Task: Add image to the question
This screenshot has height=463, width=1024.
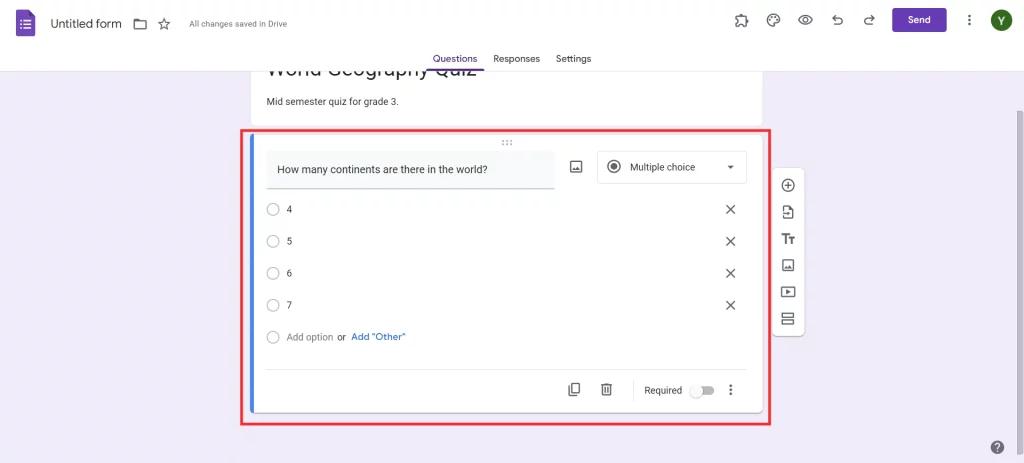Action: [x=575, y=167]
